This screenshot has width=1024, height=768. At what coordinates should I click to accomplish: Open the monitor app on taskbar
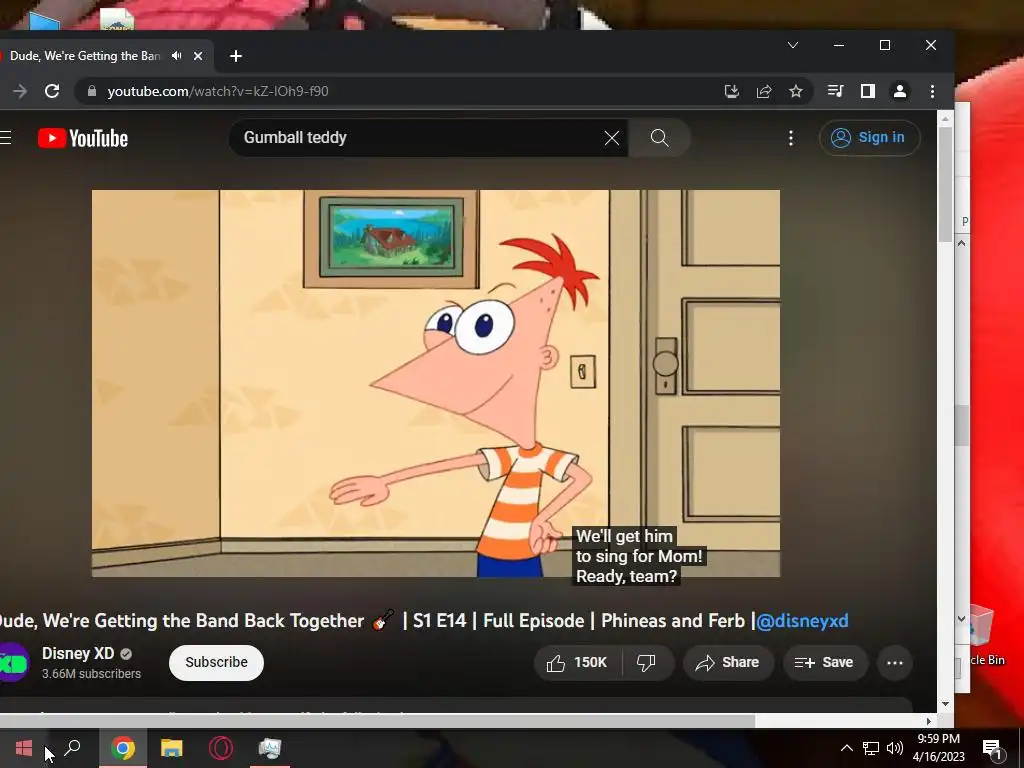270,748
